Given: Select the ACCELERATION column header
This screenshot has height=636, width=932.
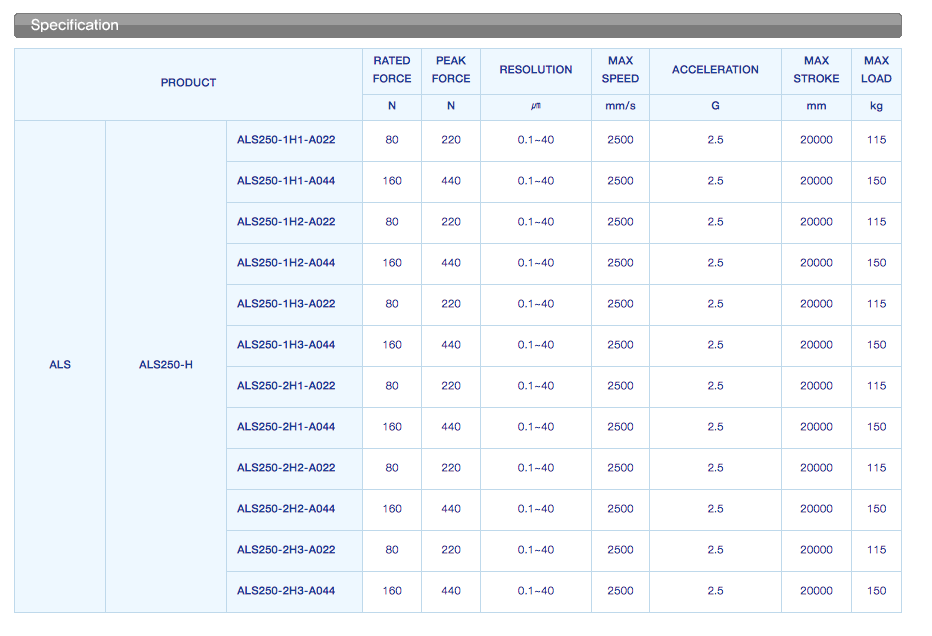Looking at the screenshot, I should [715, 70].
